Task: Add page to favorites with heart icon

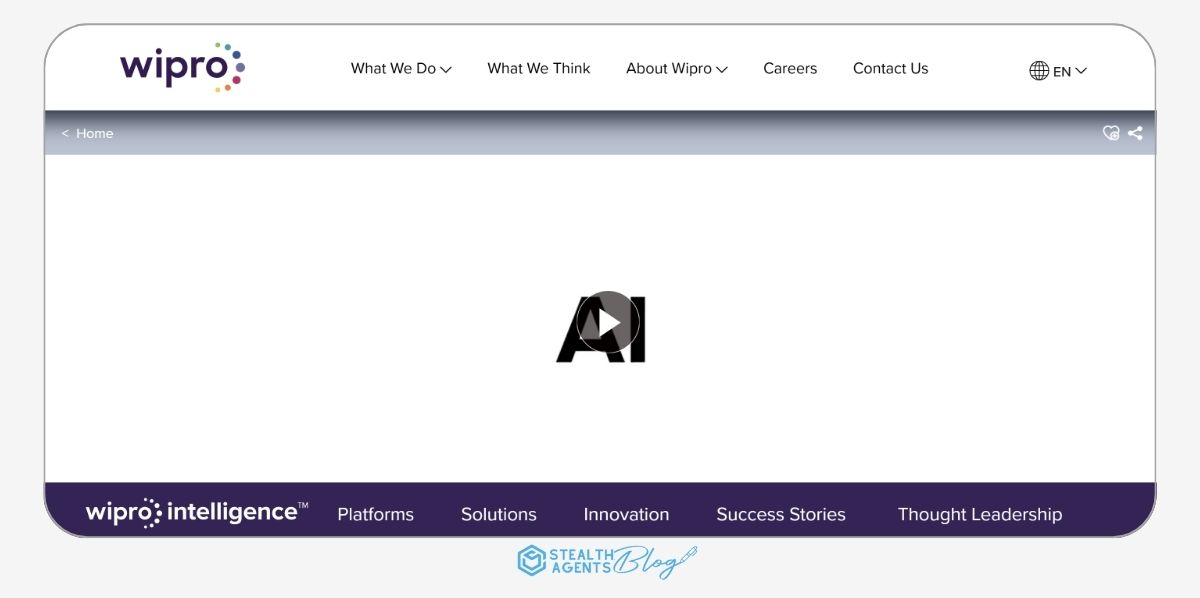Action: (x=1111, y=133)
